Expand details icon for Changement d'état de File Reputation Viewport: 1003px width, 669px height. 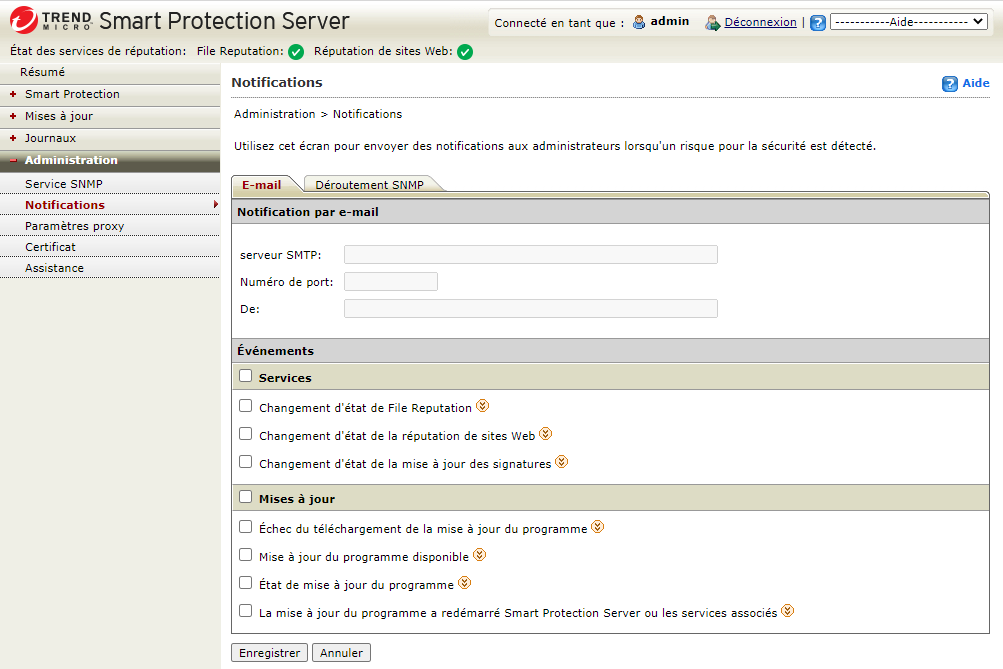(483, 406)
